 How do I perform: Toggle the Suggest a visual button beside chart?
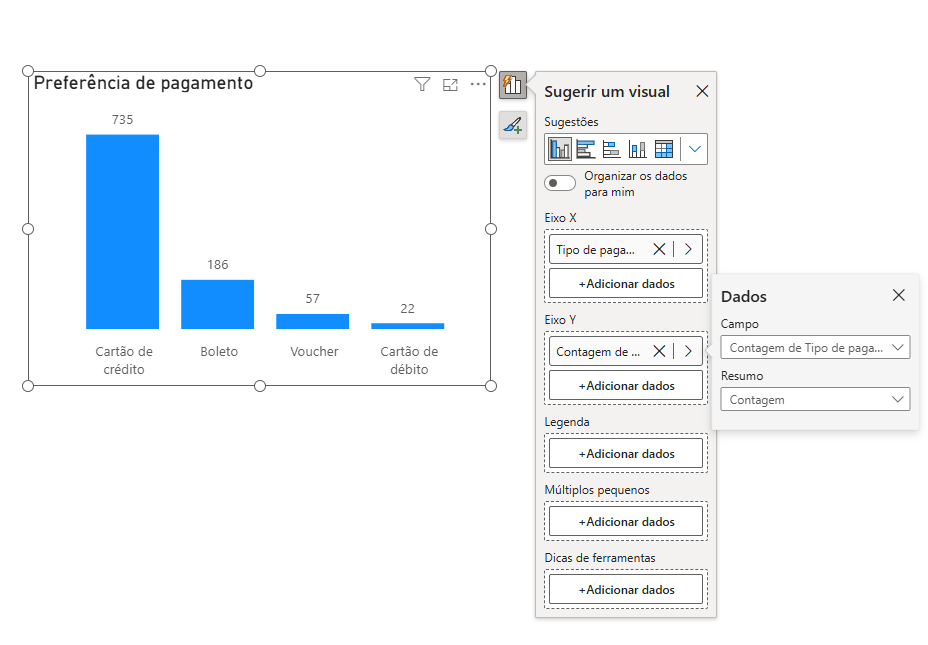pos(513,85)
